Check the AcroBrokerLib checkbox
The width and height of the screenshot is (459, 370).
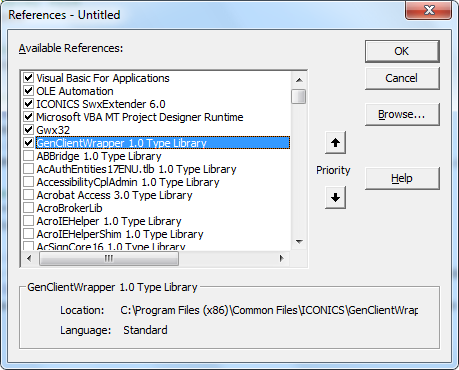point(29,208)
